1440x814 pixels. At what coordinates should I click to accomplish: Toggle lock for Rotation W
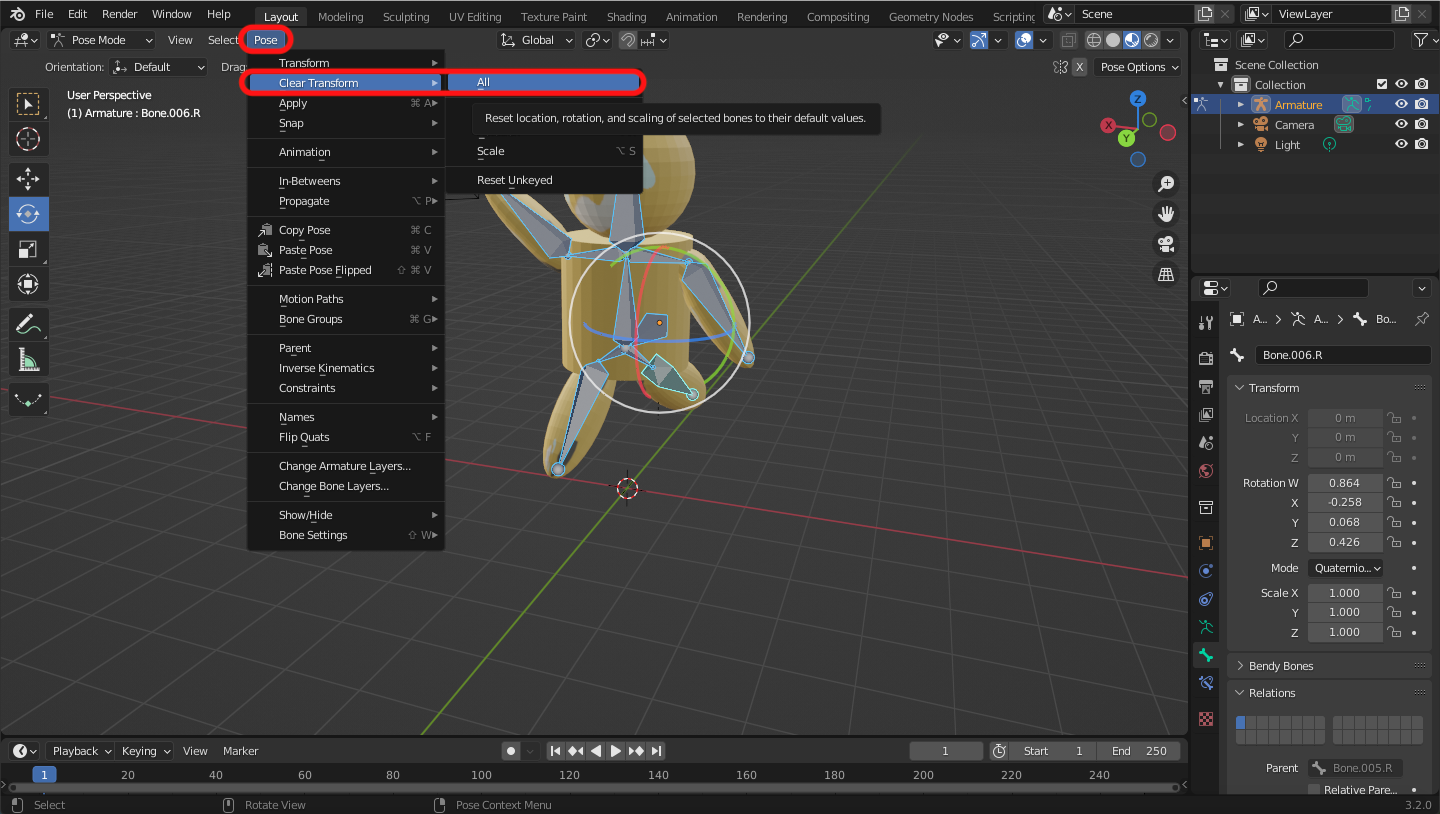click(x=1394, y=483)
